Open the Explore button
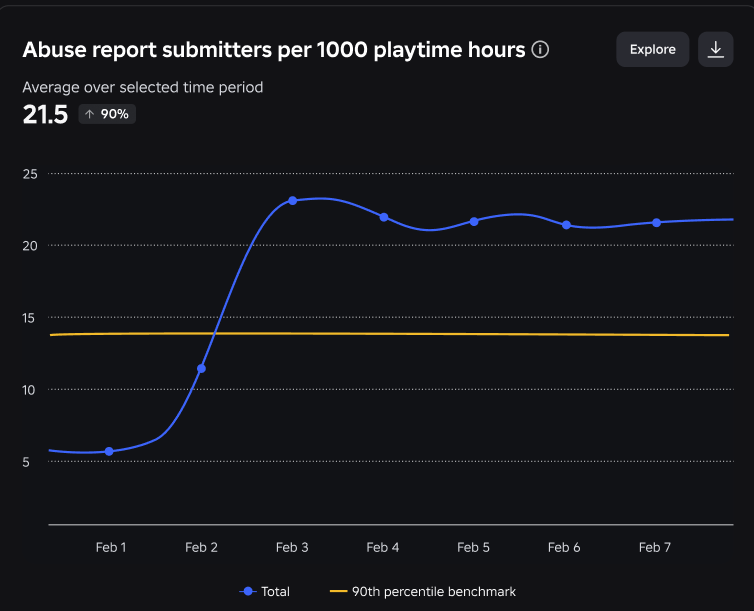The image size is (754, 611). (653, 50)
